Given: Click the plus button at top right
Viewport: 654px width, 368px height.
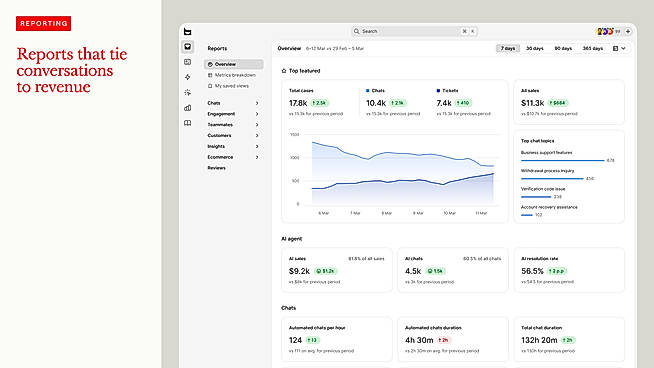Looking at the screenshot, I should tap(628, 31).
